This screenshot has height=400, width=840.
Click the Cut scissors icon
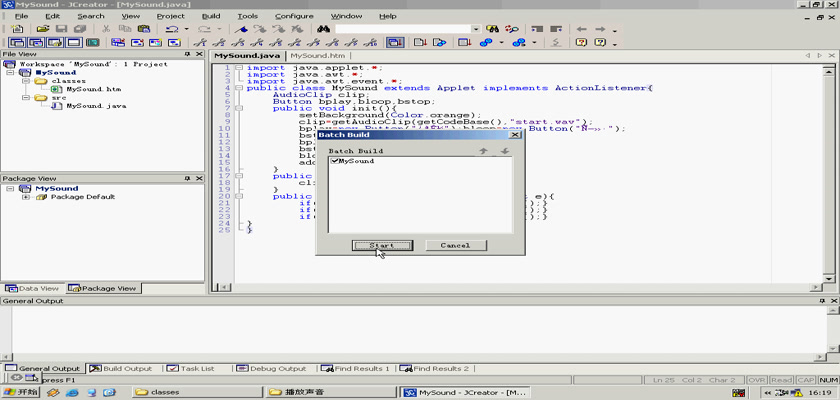[x=106, y=29]
